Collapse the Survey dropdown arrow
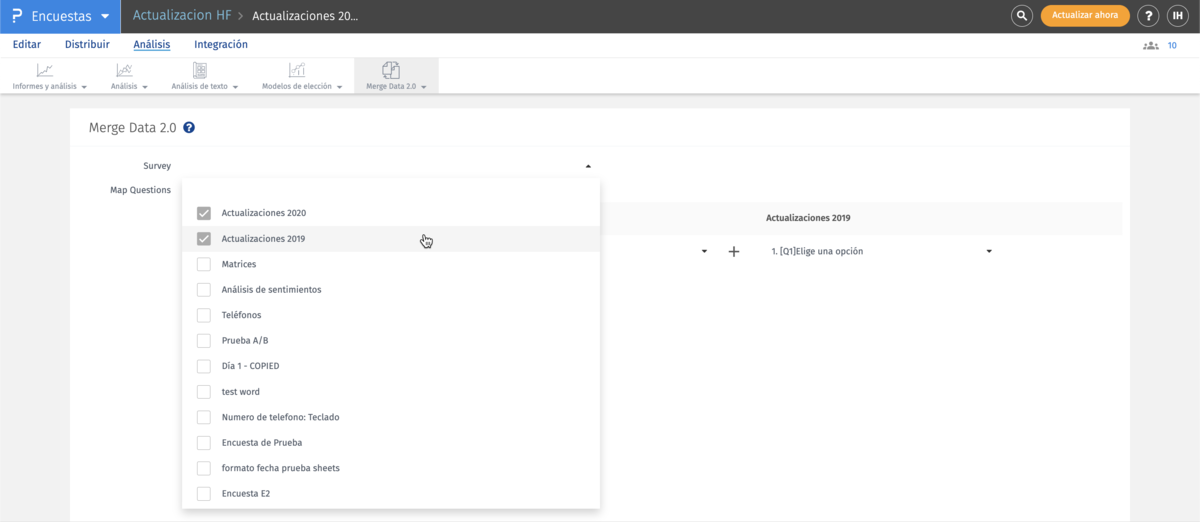 pos(588,166)
